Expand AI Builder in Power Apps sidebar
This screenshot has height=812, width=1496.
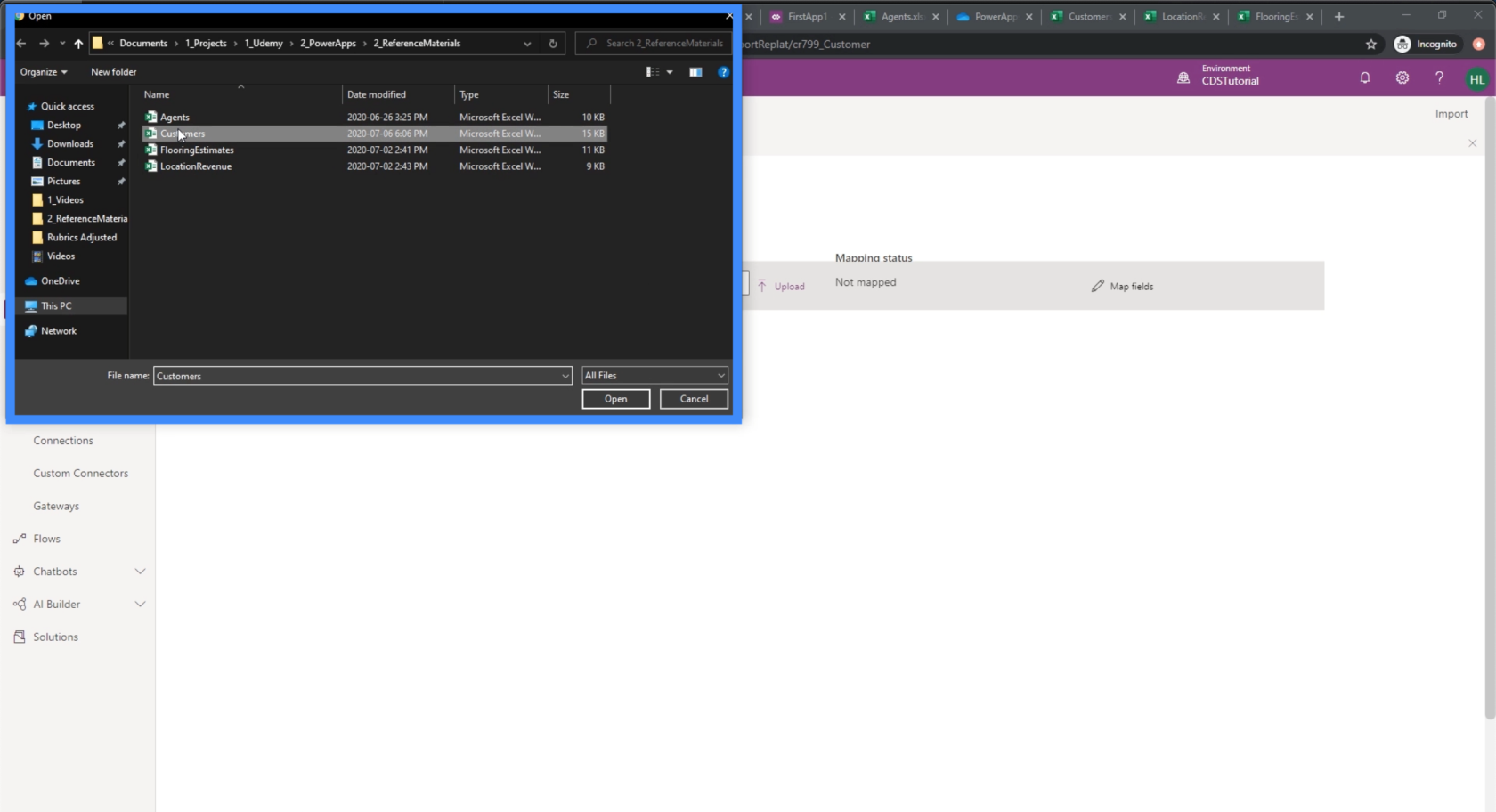140,605
